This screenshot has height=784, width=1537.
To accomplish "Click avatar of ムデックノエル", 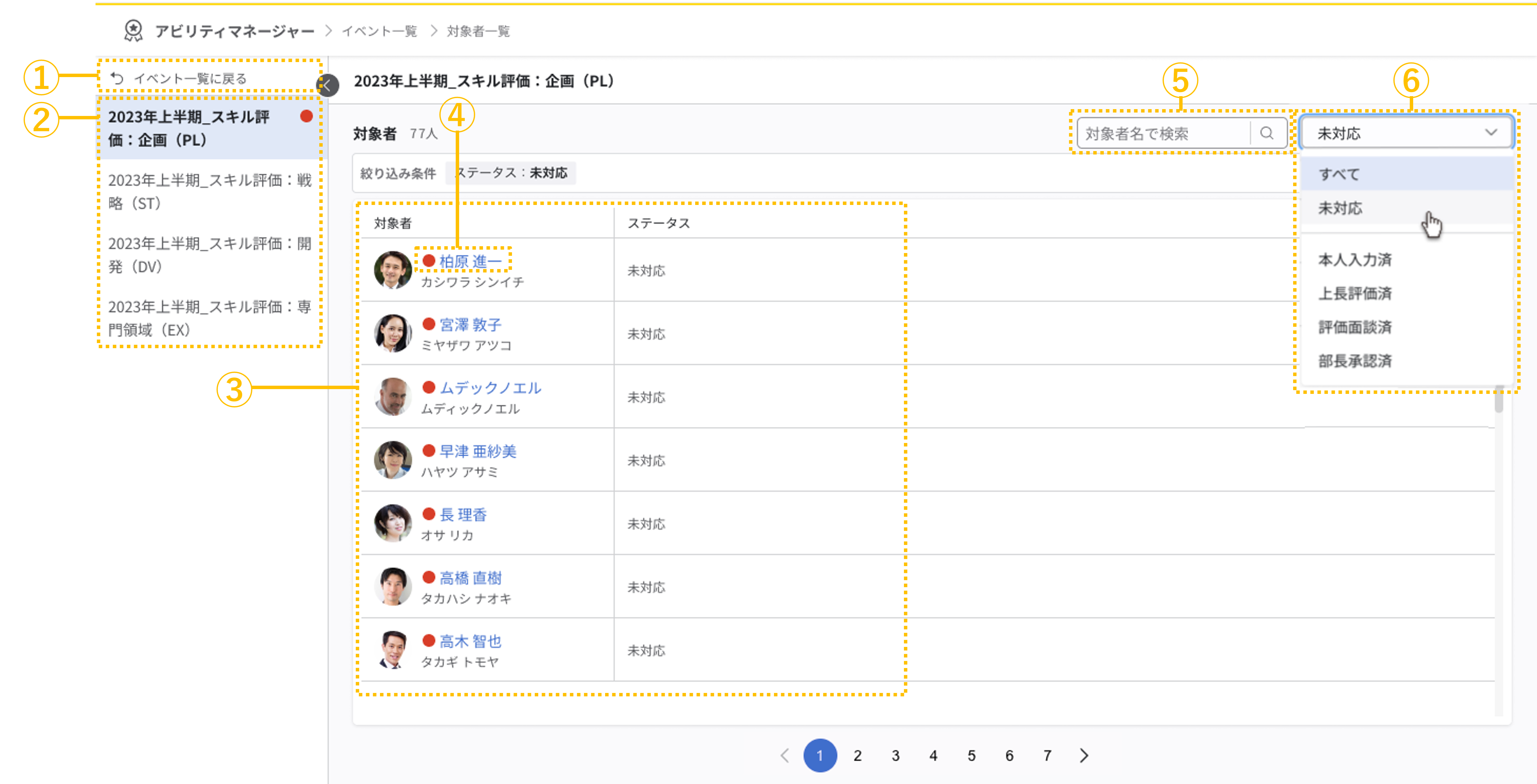I will (x=393, y=397).
